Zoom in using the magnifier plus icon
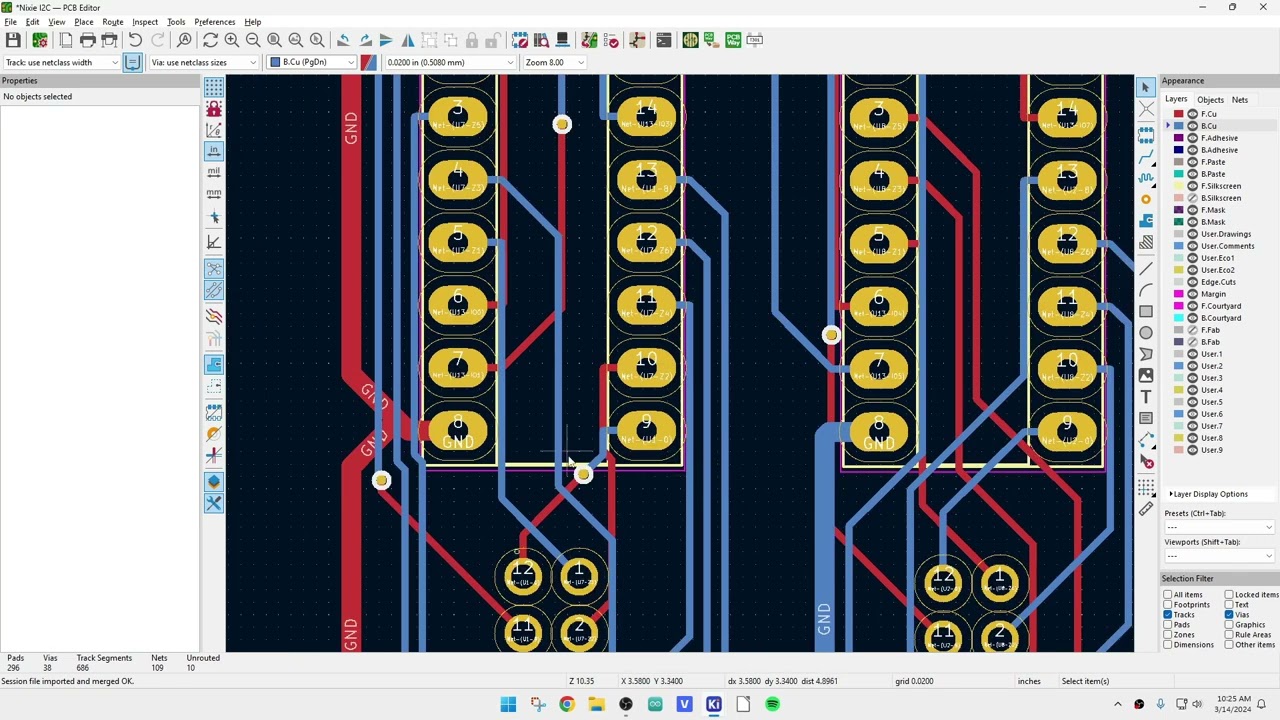1280x720 pixels. coord(232,40)
